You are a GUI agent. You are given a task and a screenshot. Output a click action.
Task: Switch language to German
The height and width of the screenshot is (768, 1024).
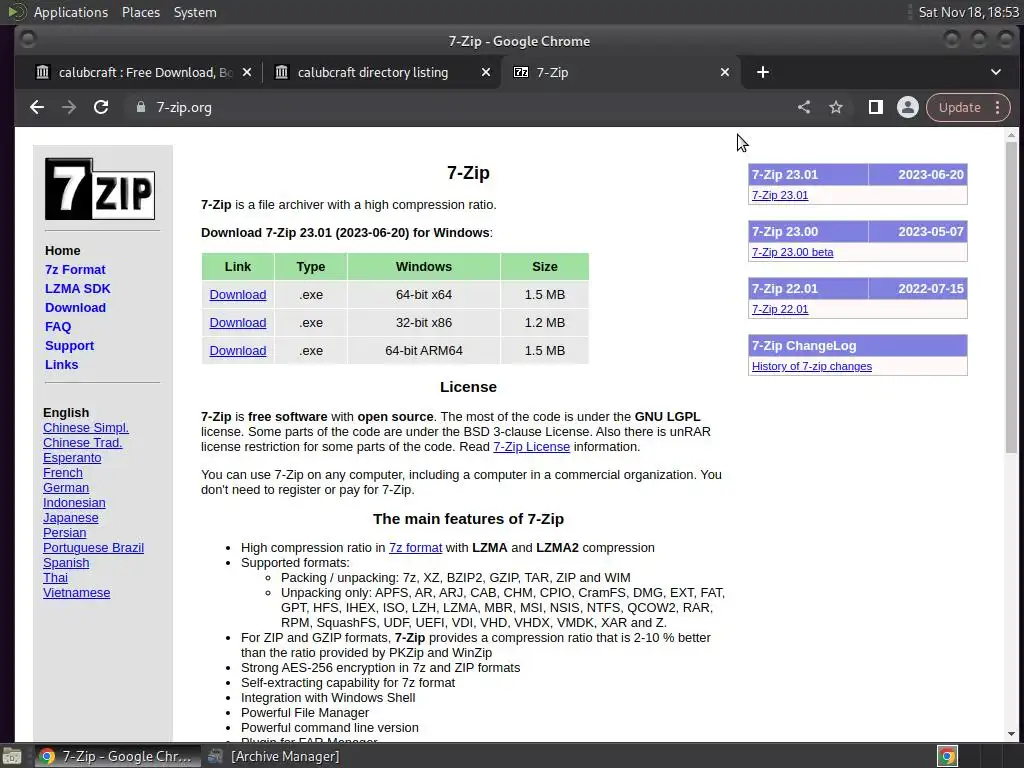66,488
